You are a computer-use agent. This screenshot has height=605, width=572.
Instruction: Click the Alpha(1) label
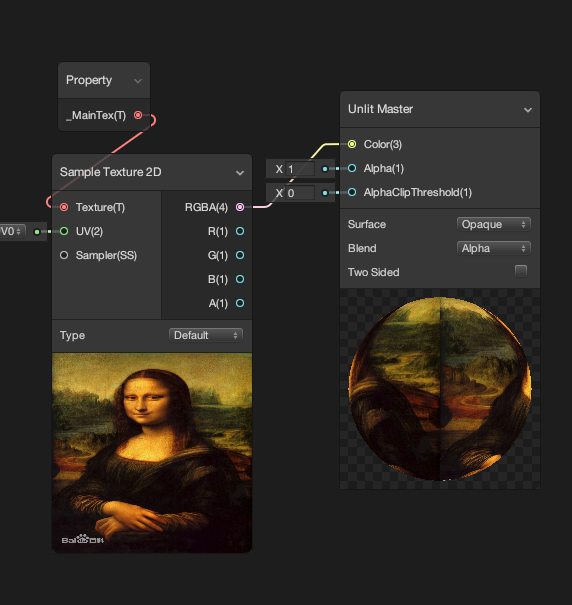(x=384, y=168)
